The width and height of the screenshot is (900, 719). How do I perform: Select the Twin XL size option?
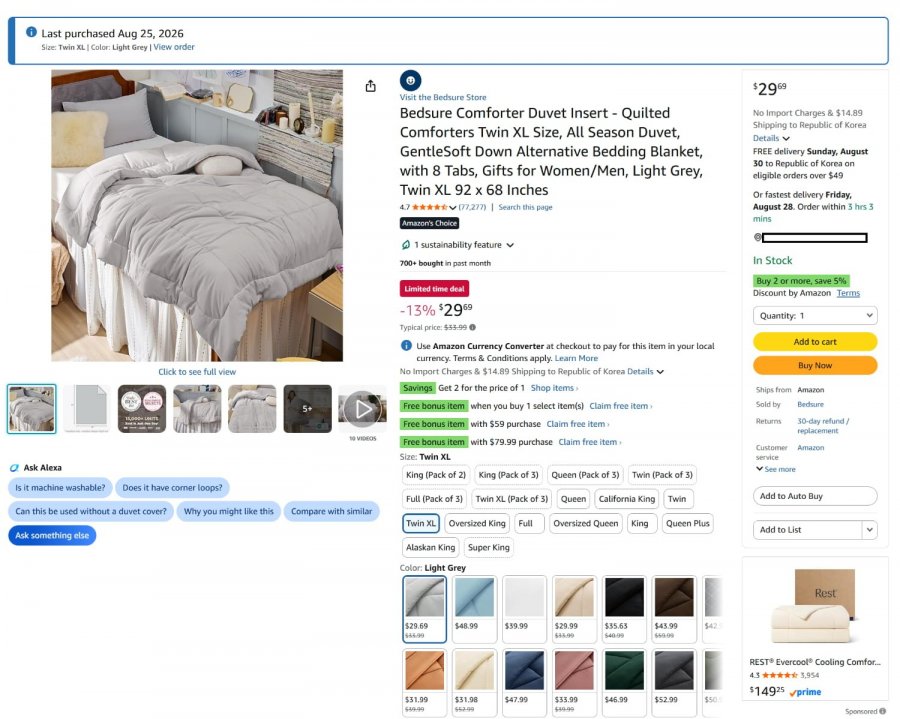coord(421,523)
